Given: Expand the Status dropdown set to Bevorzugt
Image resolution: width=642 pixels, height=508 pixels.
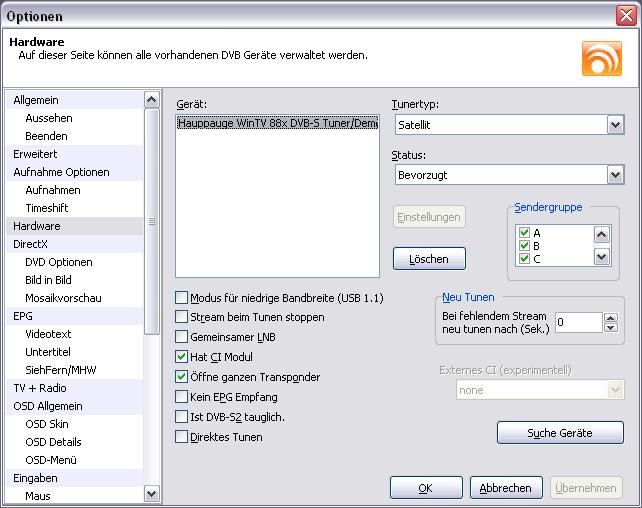Looking at the screenshot, I should click(x=615, y=175).
